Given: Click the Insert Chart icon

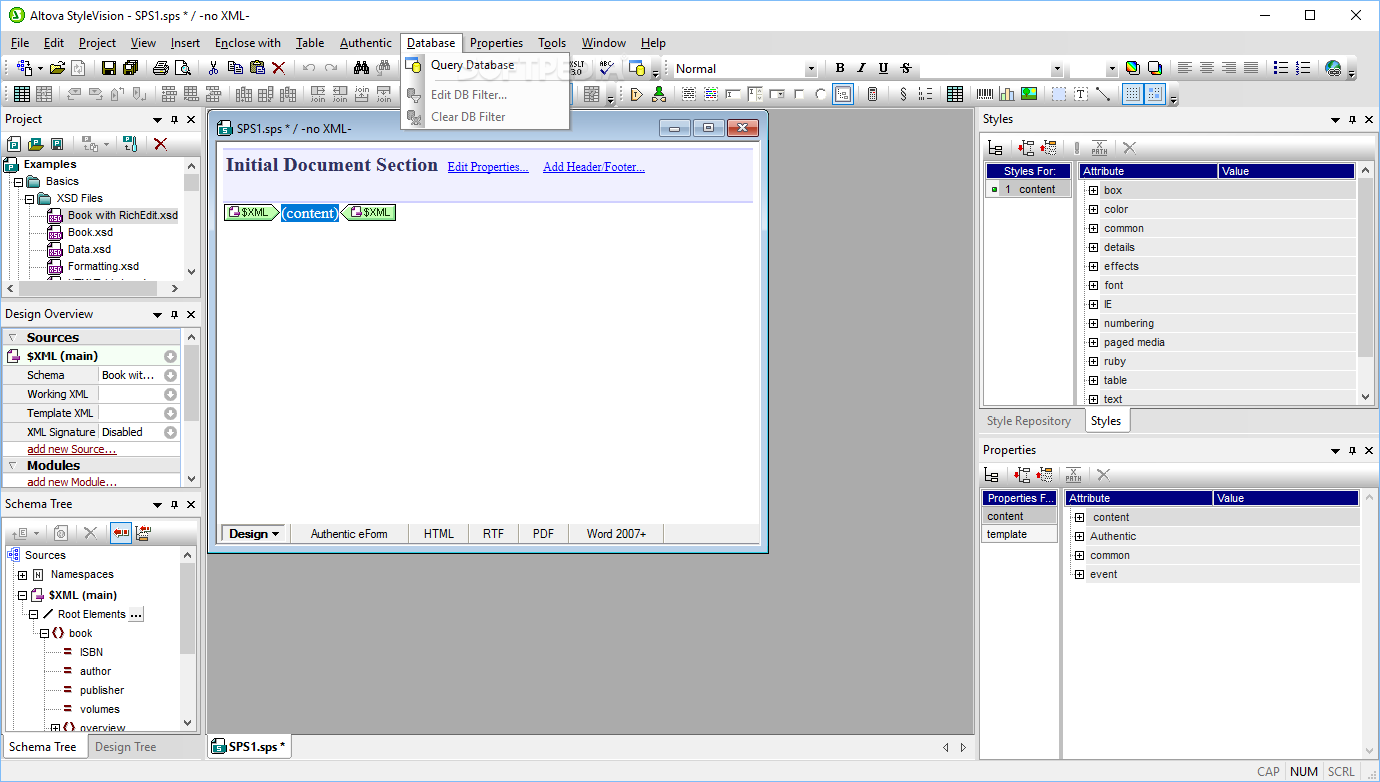Looking at the screenshot, I should pyautogui.click(x=1007, y=94).
